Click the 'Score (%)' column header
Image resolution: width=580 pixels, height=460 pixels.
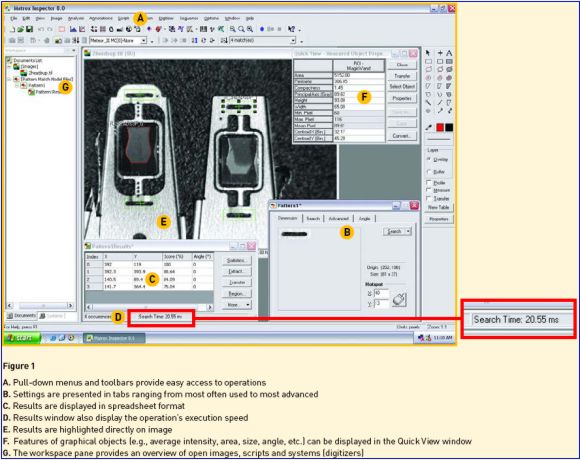pyautogui.click(x=176, y=257)
